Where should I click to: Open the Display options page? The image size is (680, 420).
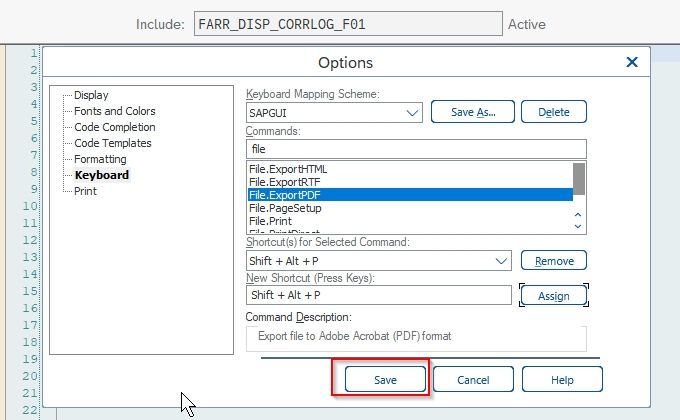point(91,95)
